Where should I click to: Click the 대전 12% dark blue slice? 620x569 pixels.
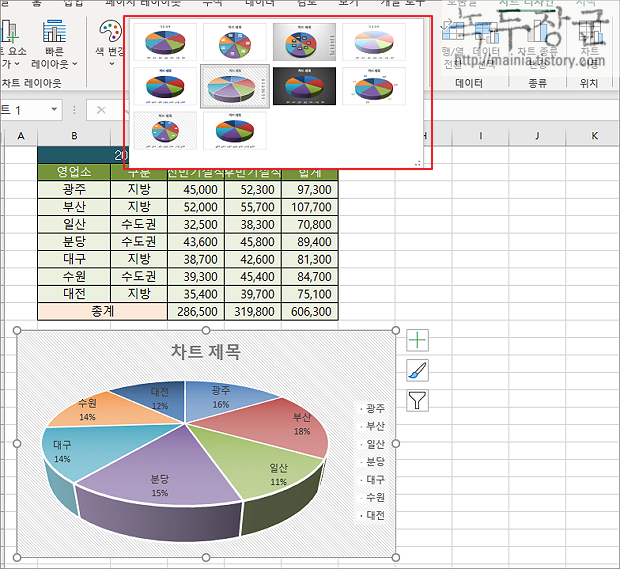(x=162, y=397)
